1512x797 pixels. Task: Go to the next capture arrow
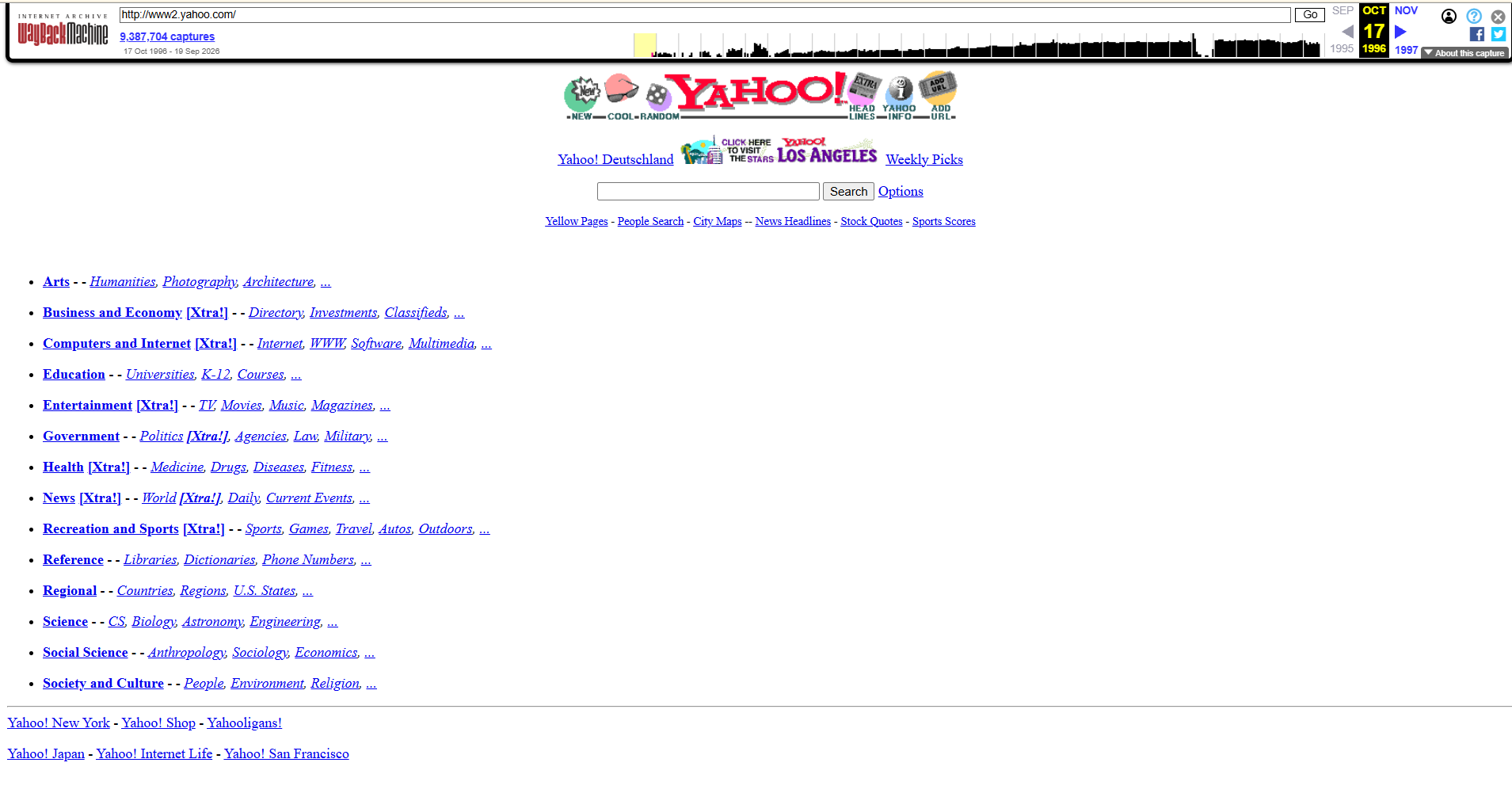click(1400, 32)
